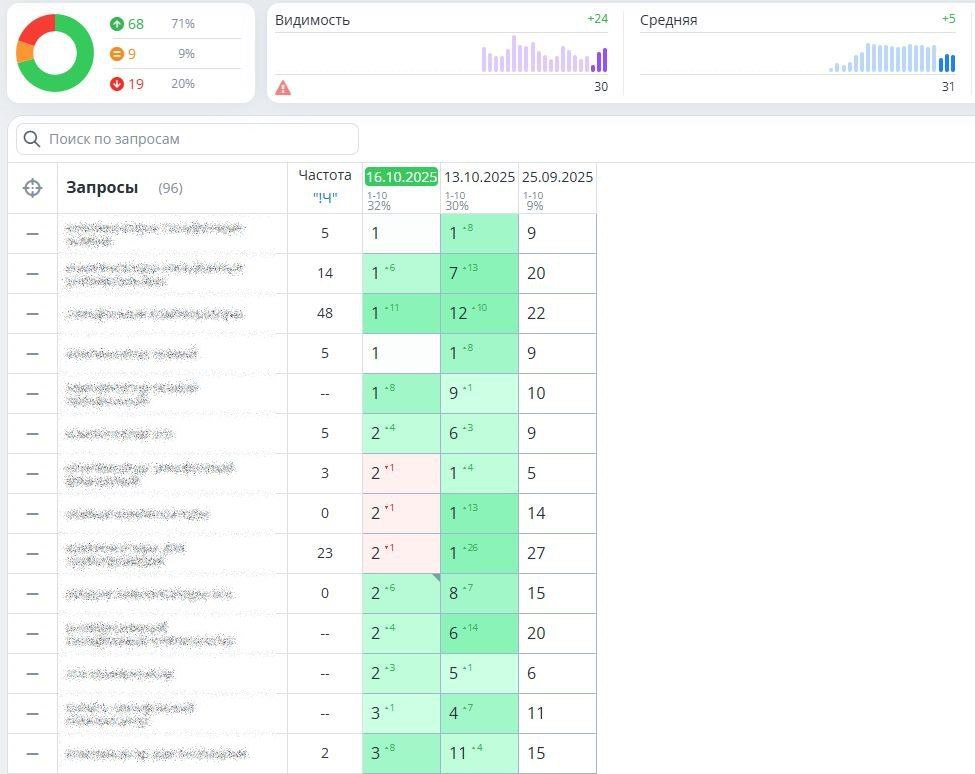Open the Частота column header options
Screen dimensions: 975x774
(x=324, y=174)
